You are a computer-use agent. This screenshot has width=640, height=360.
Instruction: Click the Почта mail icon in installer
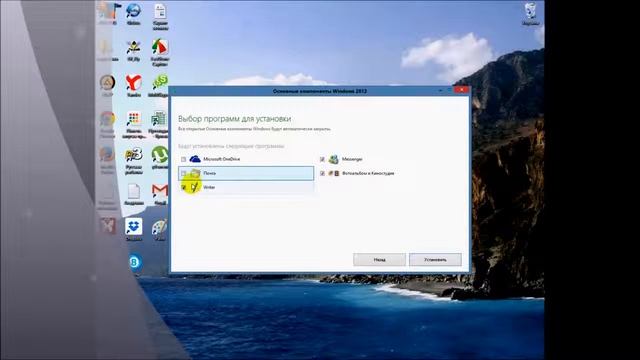click(195, 173)
